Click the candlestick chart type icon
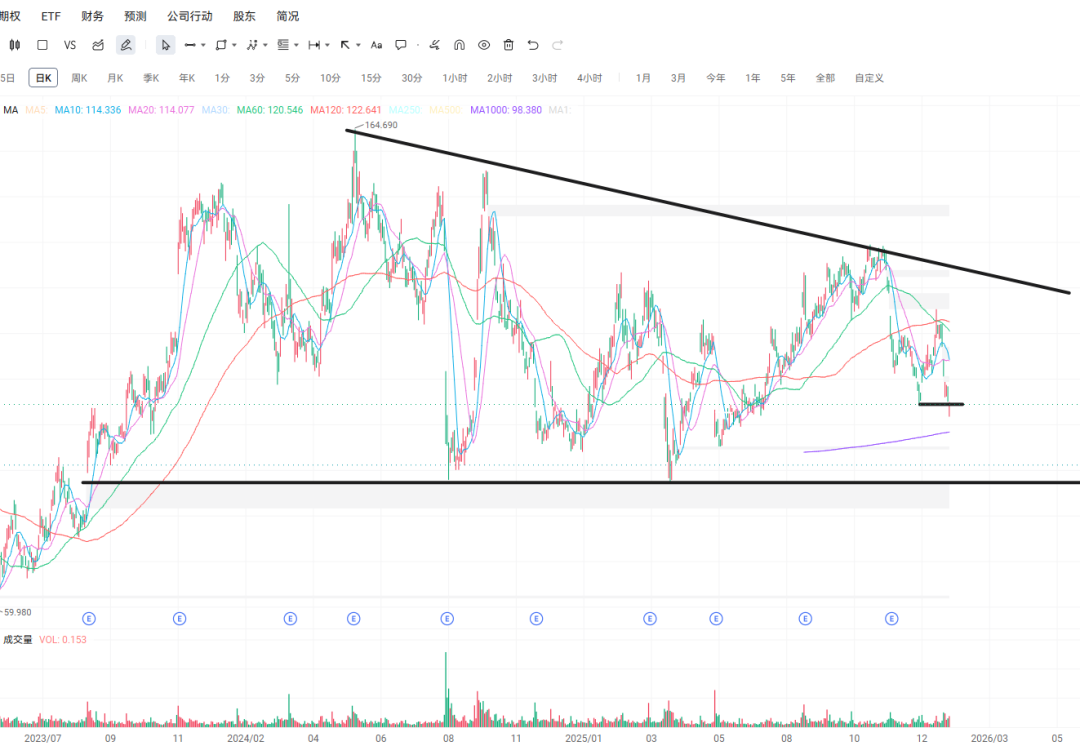Screen dimensions: 1080x746 pyautogui.click(x=14, y=45)
